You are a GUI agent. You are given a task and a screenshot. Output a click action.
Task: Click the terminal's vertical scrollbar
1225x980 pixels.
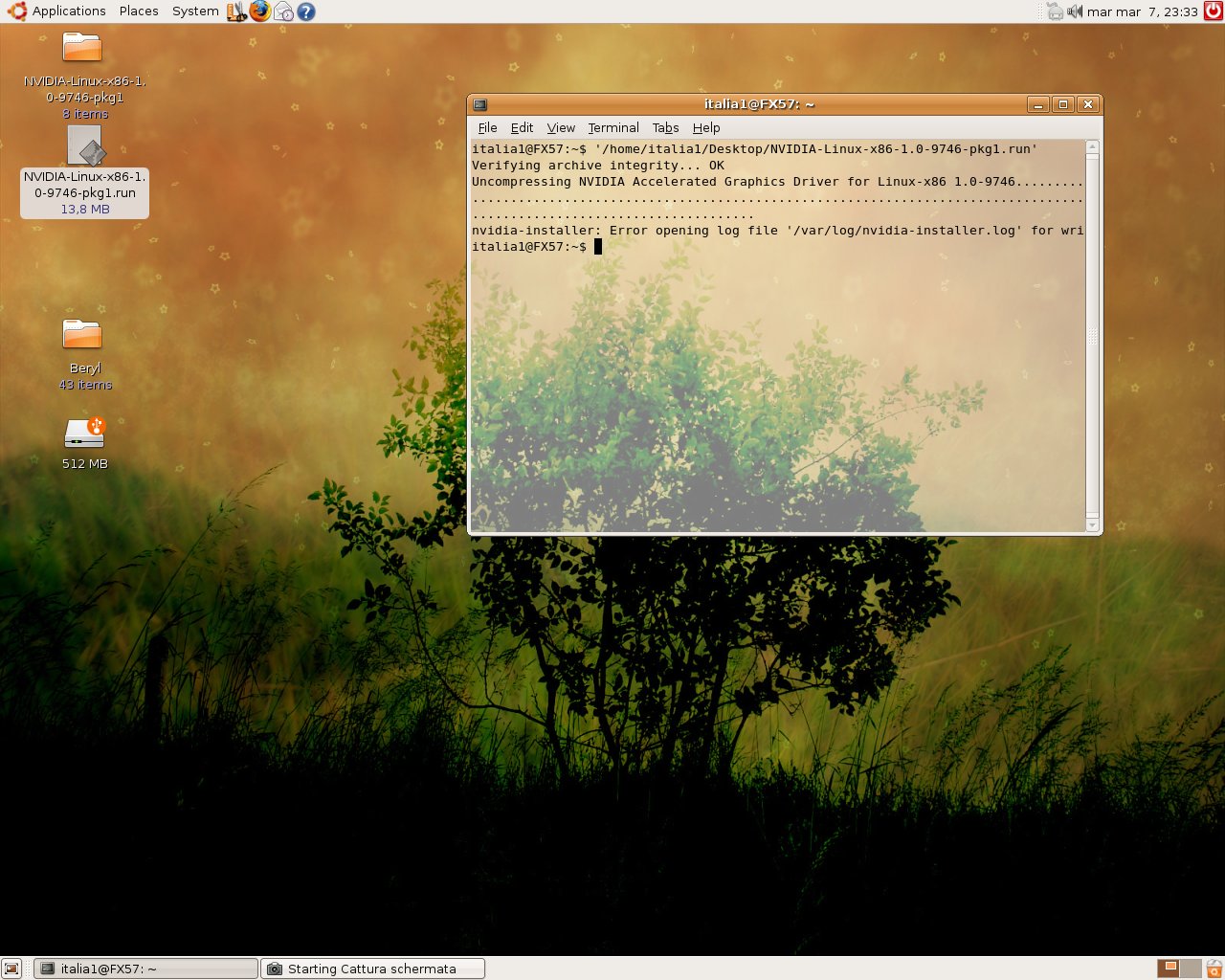1092,335
